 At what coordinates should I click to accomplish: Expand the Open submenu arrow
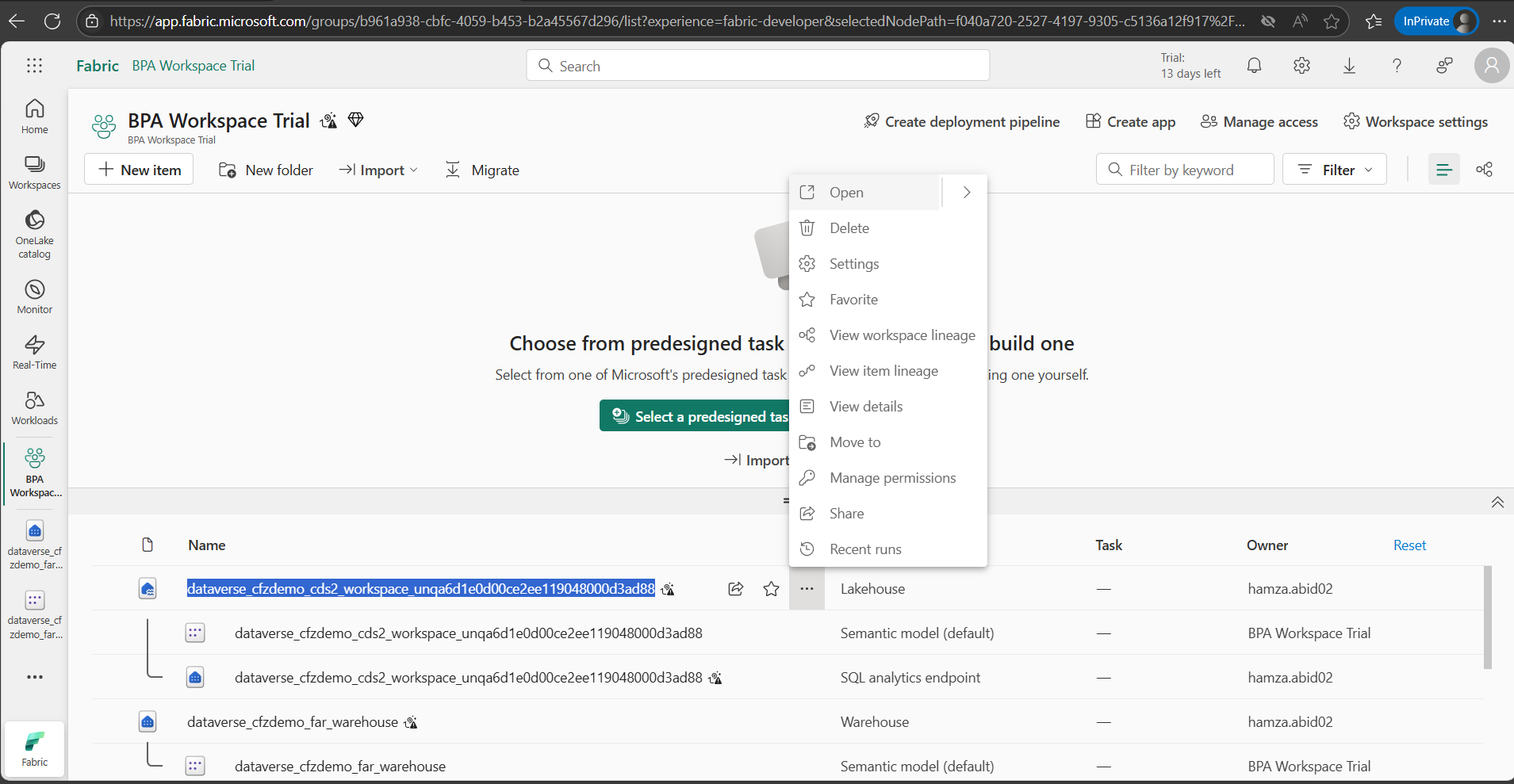tap(967, 193)
